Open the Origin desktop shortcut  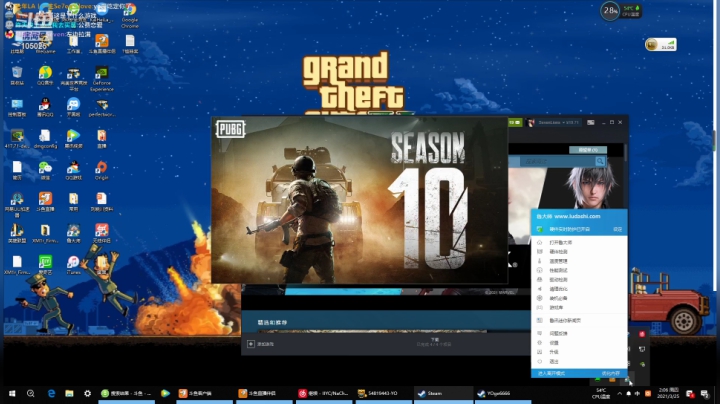101,170
